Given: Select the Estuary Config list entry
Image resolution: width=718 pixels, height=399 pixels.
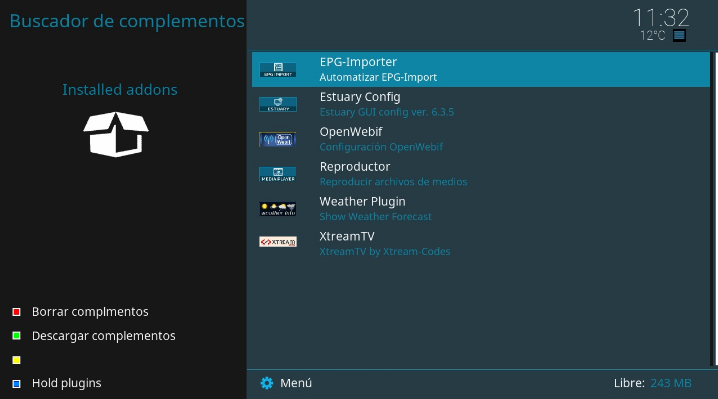Looking at the screenshot, I should point(481,104).
